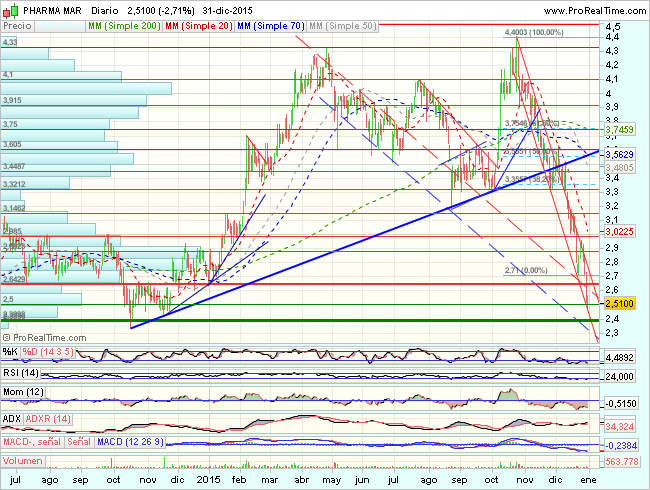Click the 3,4487 horizontal level label
Screen dimensions: 650x490
[14, 166]
